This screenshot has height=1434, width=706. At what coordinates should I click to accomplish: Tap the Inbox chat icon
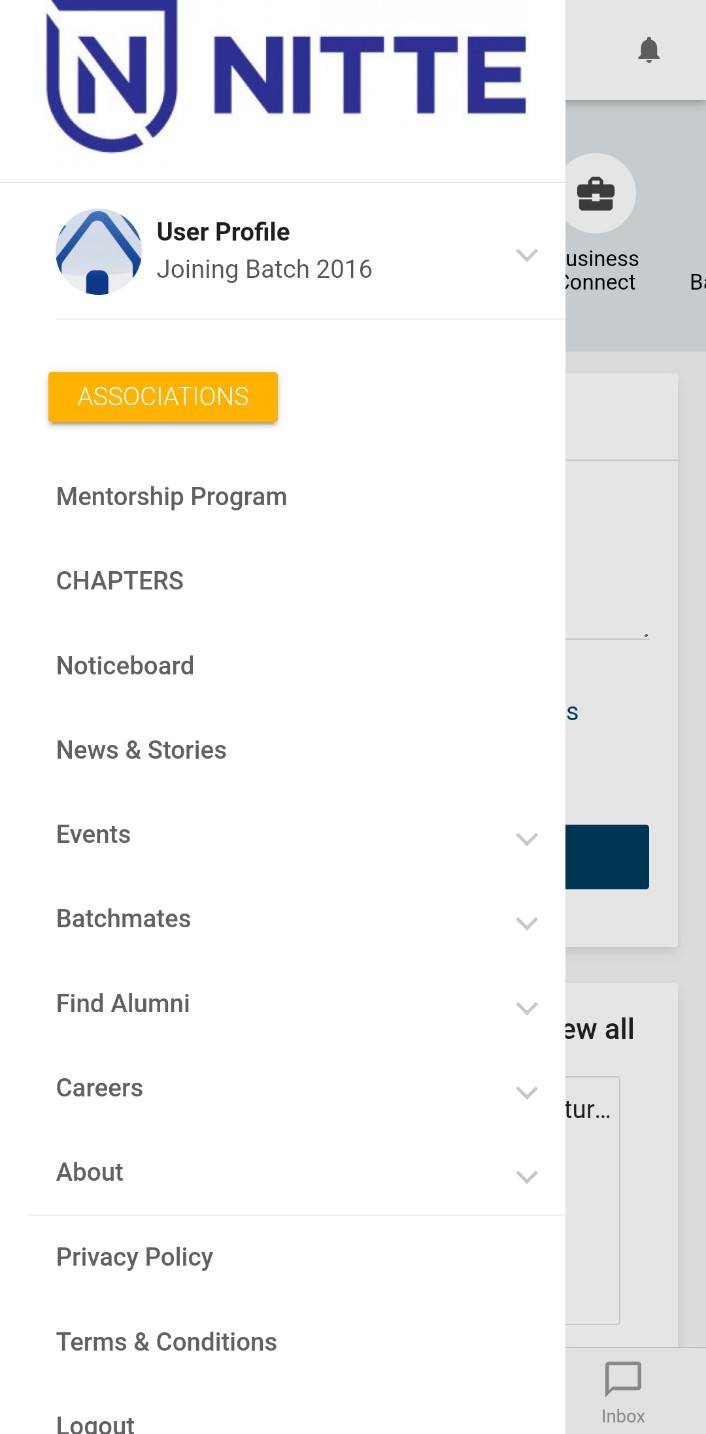click(x=623, y=1380)
